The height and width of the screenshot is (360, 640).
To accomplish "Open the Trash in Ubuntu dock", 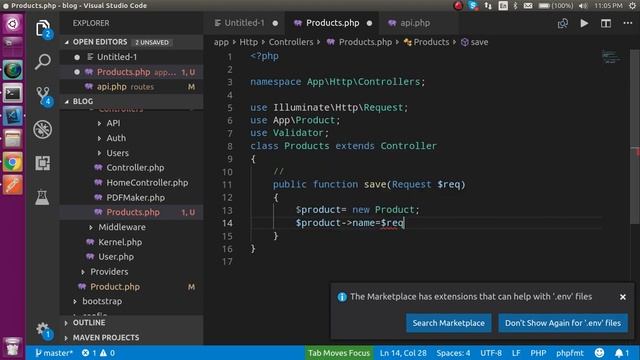I will coord(13,347).
